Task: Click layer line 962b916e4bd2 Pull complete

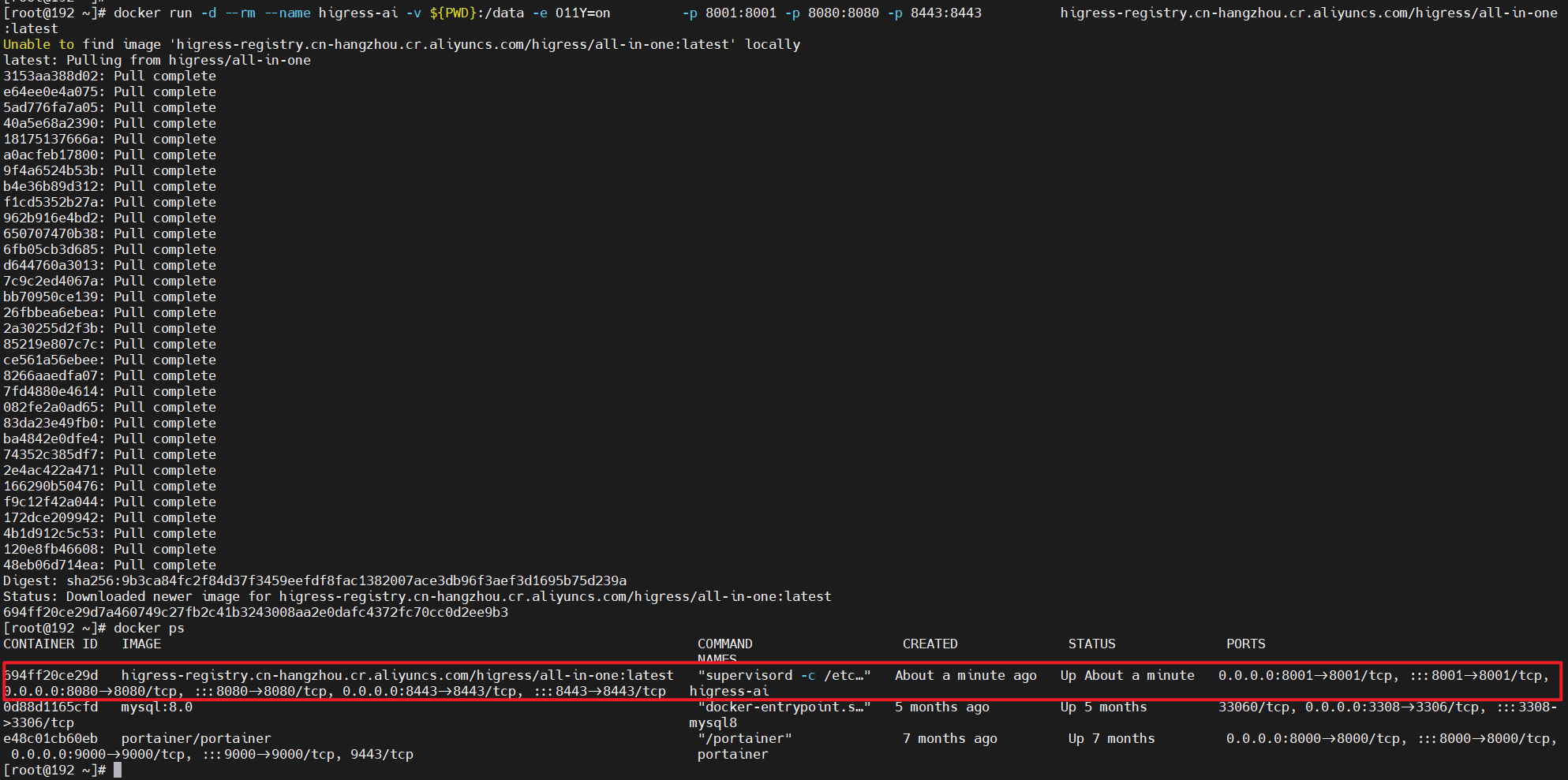Action: (x=110, y=218)
